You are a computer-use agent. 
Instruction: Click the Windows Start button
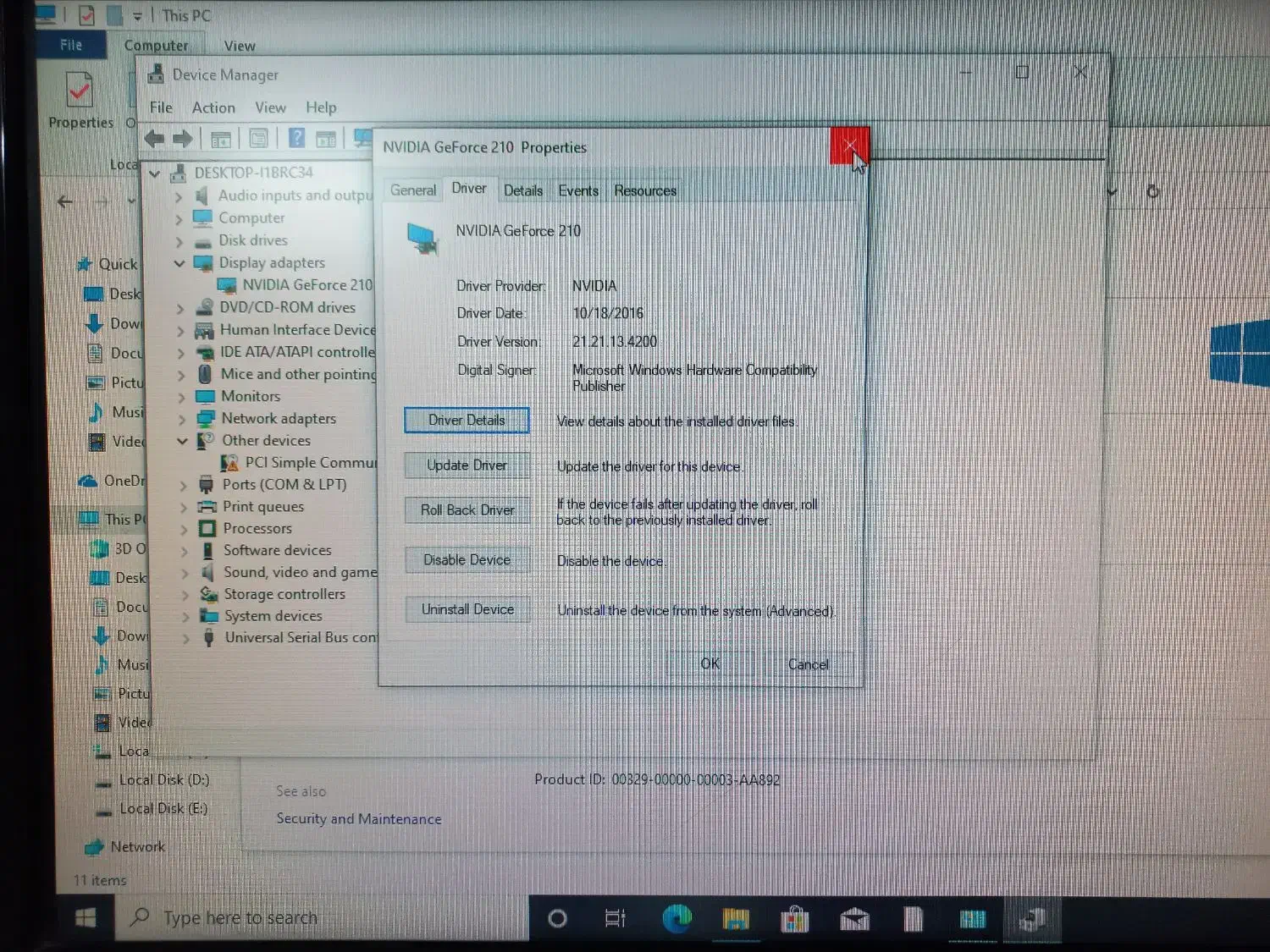click(x=86, y=918)
